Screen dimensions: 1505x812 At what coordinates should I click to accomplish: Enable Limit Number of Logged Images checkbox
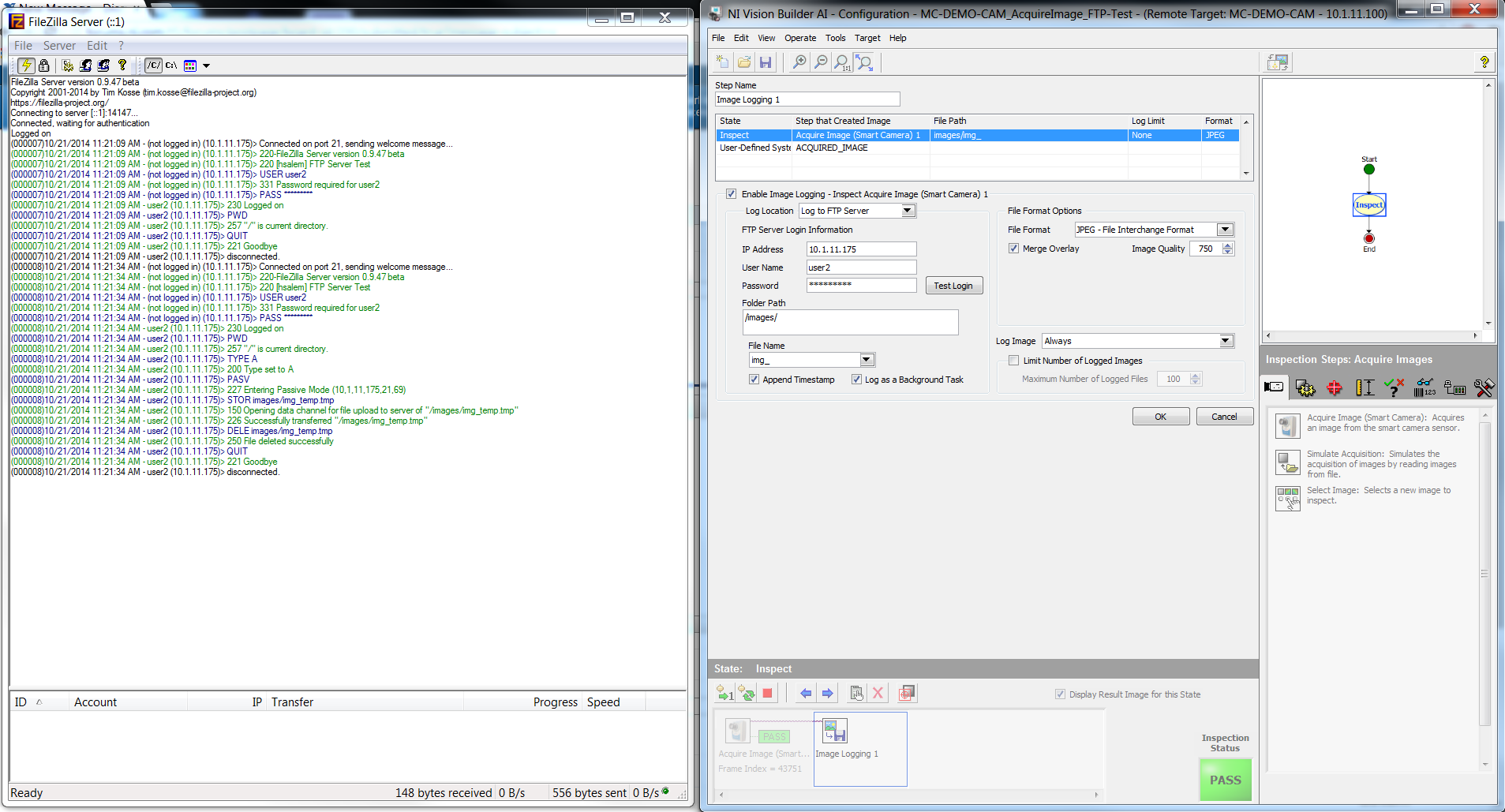pyautogui.click(x=1013, y=361)
